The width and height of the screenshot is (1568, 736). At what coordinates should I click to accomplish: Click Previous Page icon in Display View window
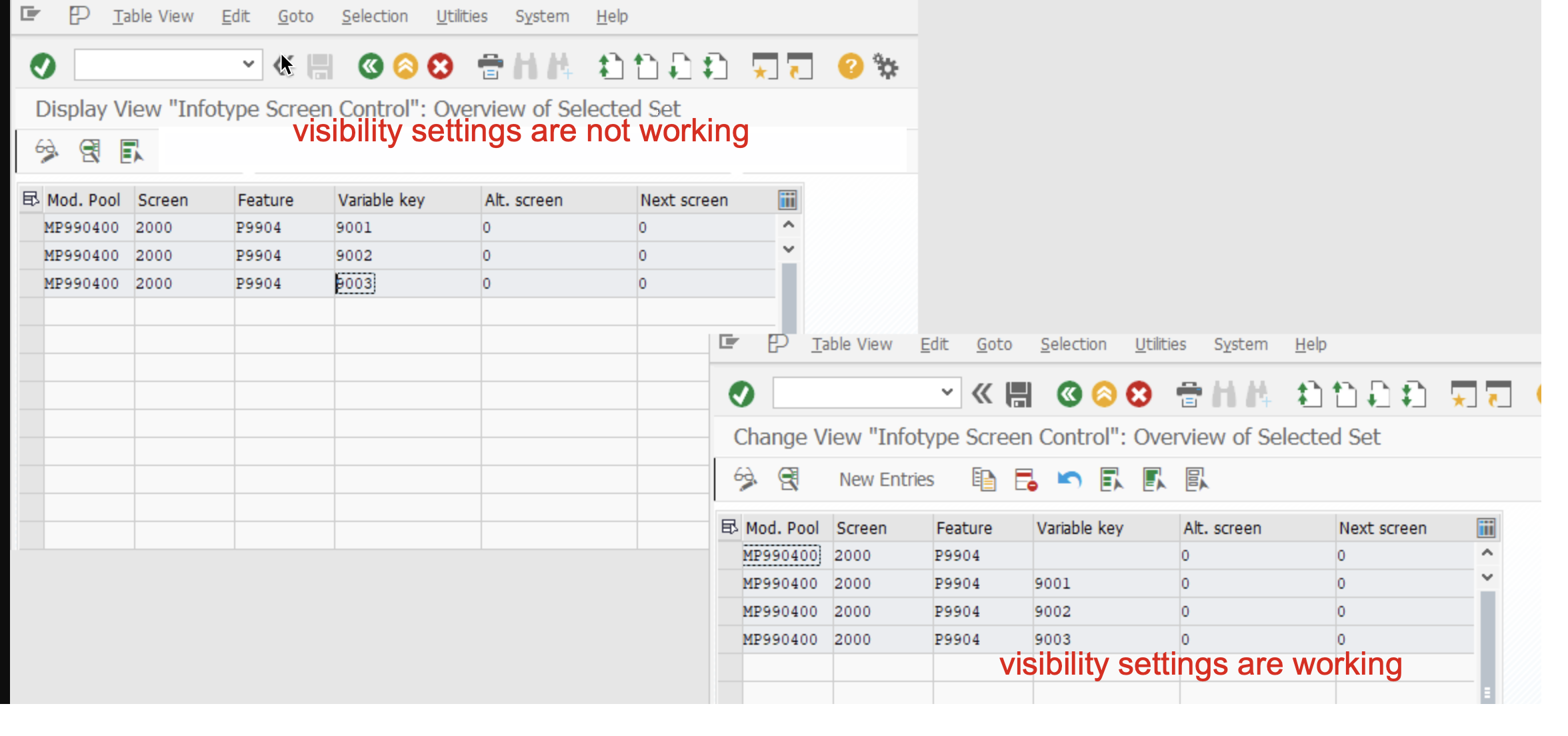click(645, 66)
